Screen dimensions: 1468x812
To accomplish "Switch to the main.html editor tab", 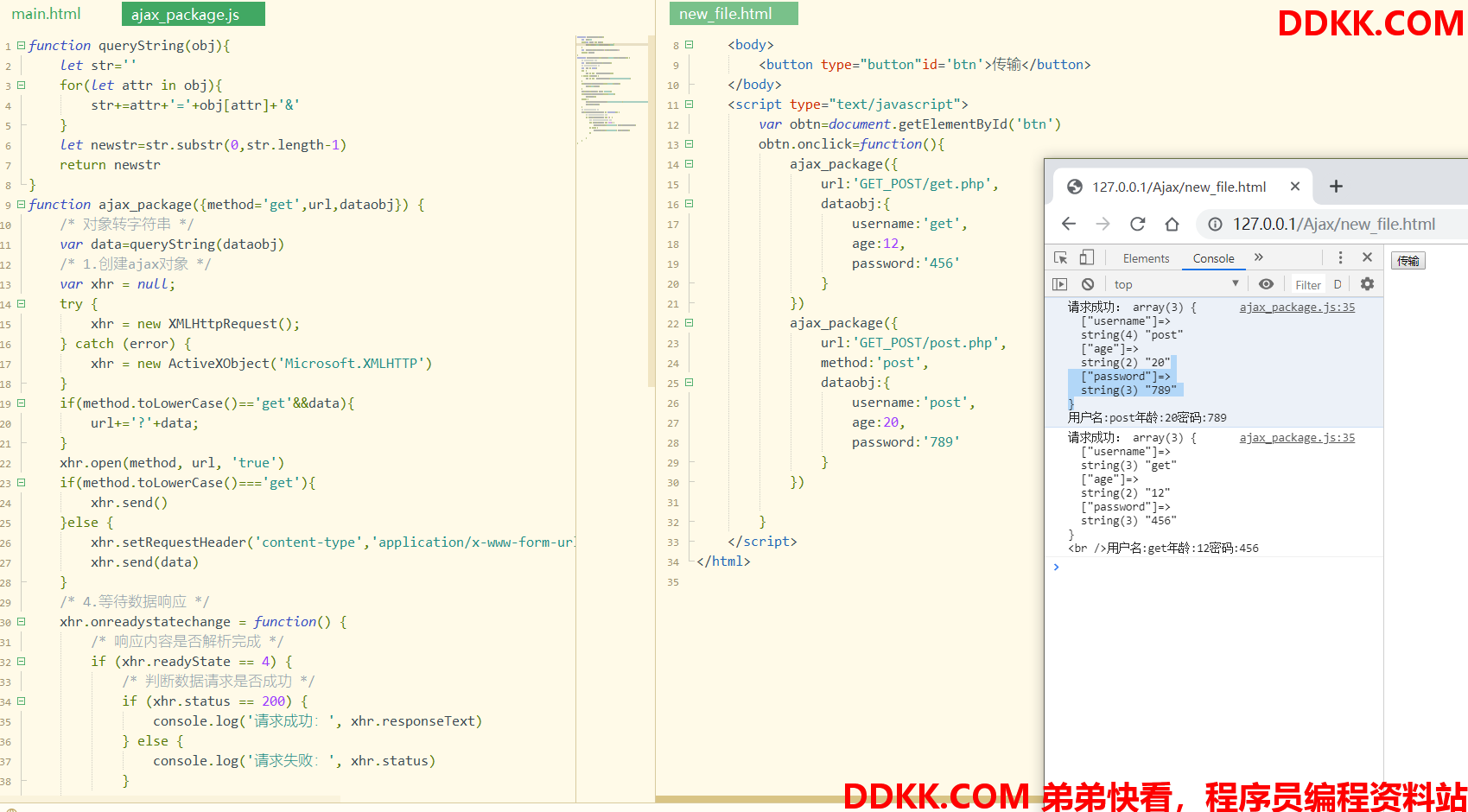I will coord(46,14).
